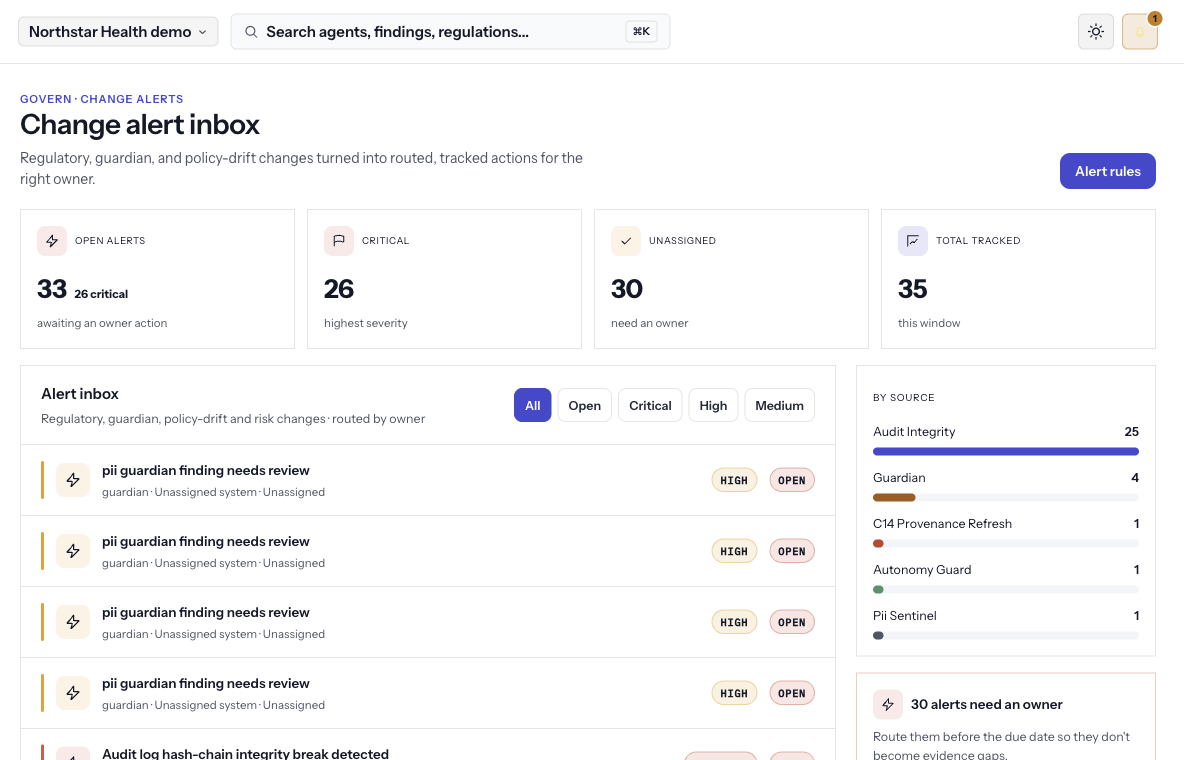Image resolution: width=1184 pixels, height=760 pixels.
Task: Click the ⌘K shortcut badge
Action: point(641,32)
